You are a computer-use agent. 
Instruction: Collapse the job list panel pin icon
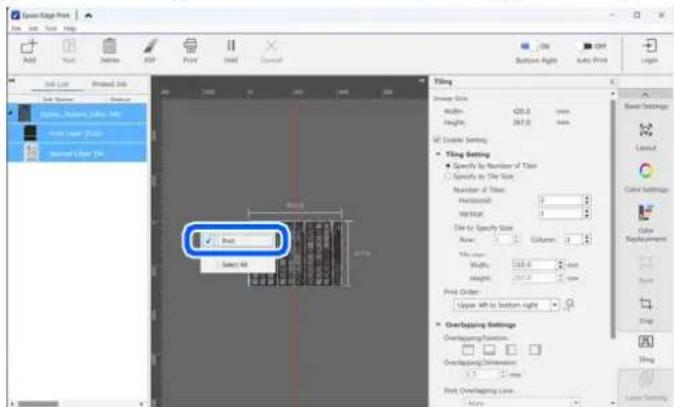pos(12,80)
